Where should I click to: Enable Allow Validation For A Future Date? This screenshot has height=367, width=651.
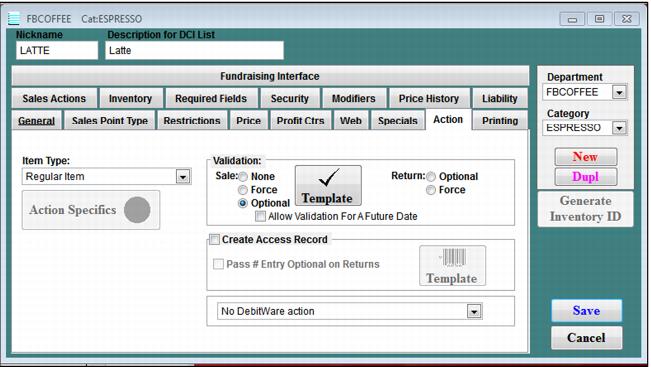pyautogui.click(x=260, y=216)
